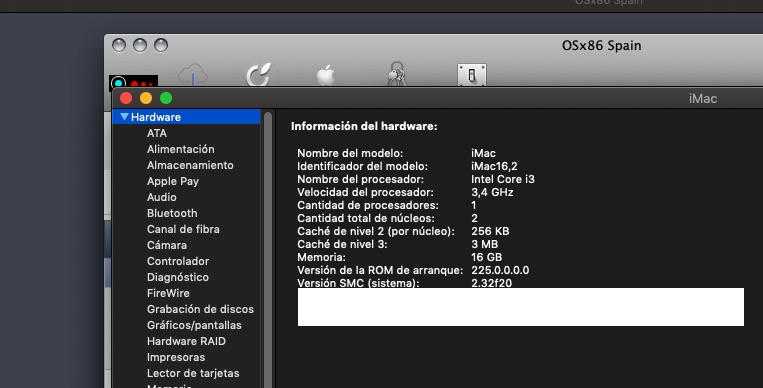The height and width of the screenshot is (388, 763).
Task: Open the Almacenamiento entry
Action: click(x=190, y=165)
